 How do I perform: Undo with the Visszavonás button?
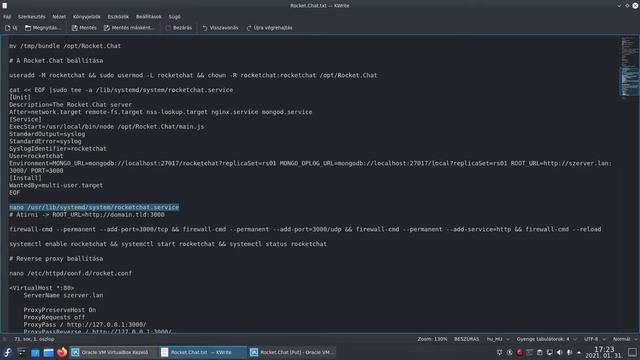coord(220,28)
